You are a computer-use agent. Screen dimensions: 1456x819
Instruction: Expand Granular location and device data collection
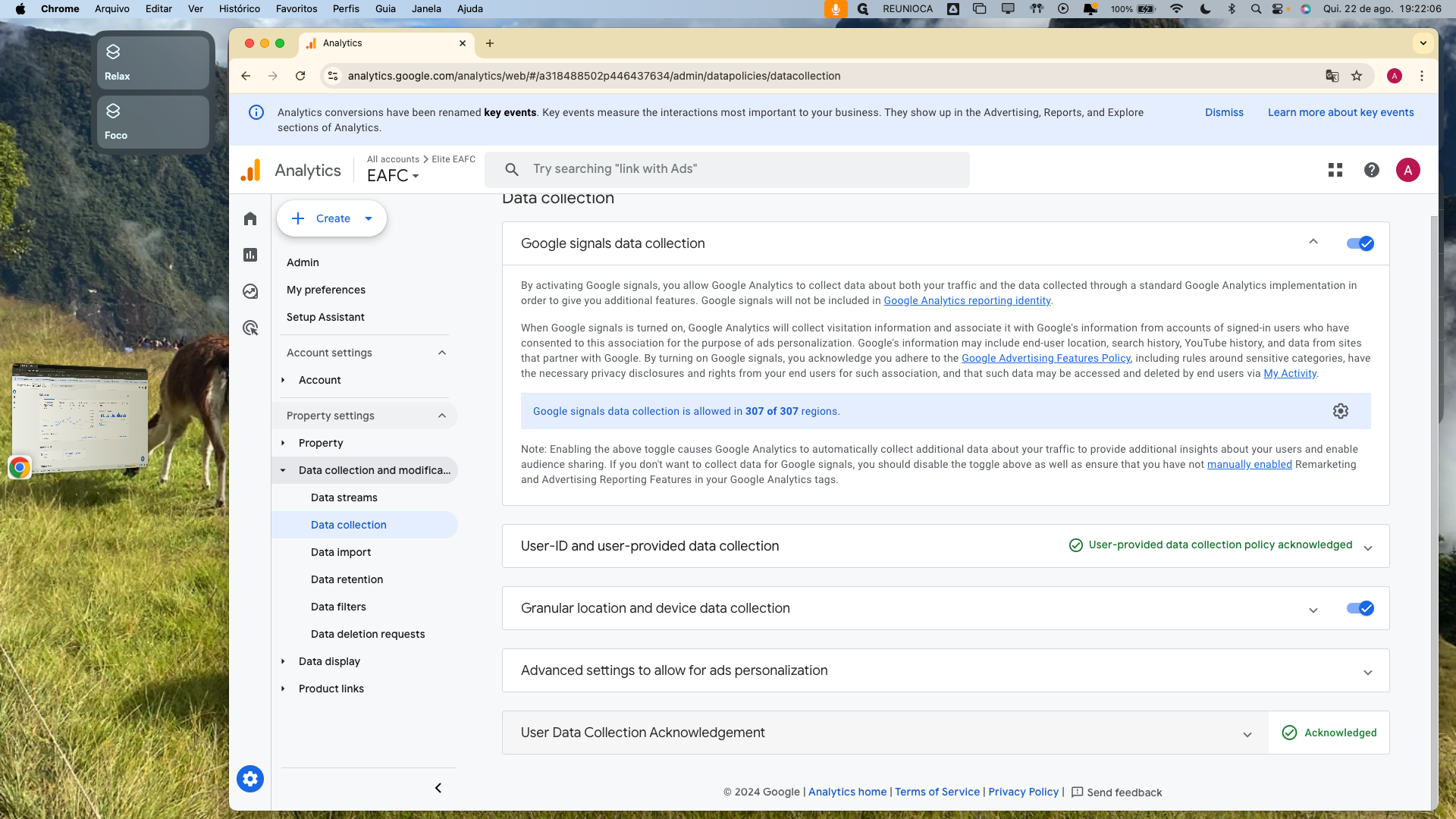(x=1313, y=610)
